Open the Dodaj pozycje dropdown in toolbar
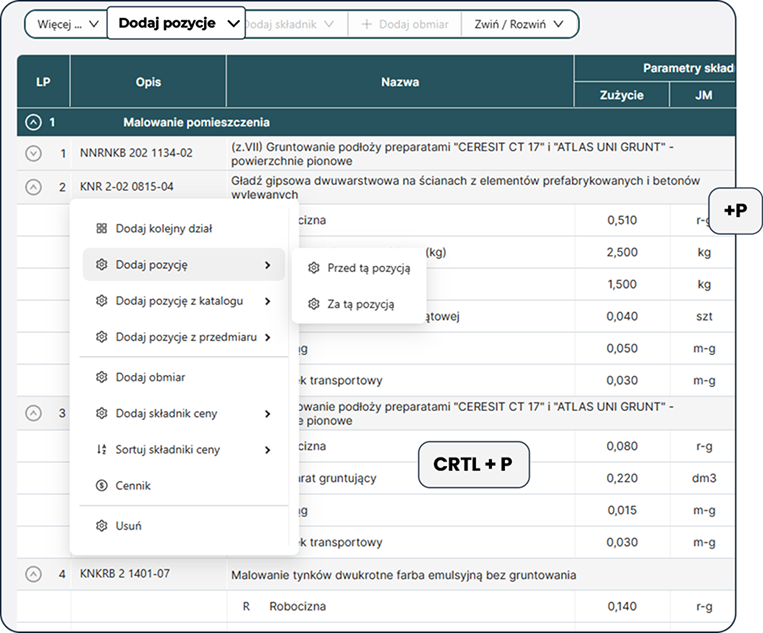 [177, 23]
